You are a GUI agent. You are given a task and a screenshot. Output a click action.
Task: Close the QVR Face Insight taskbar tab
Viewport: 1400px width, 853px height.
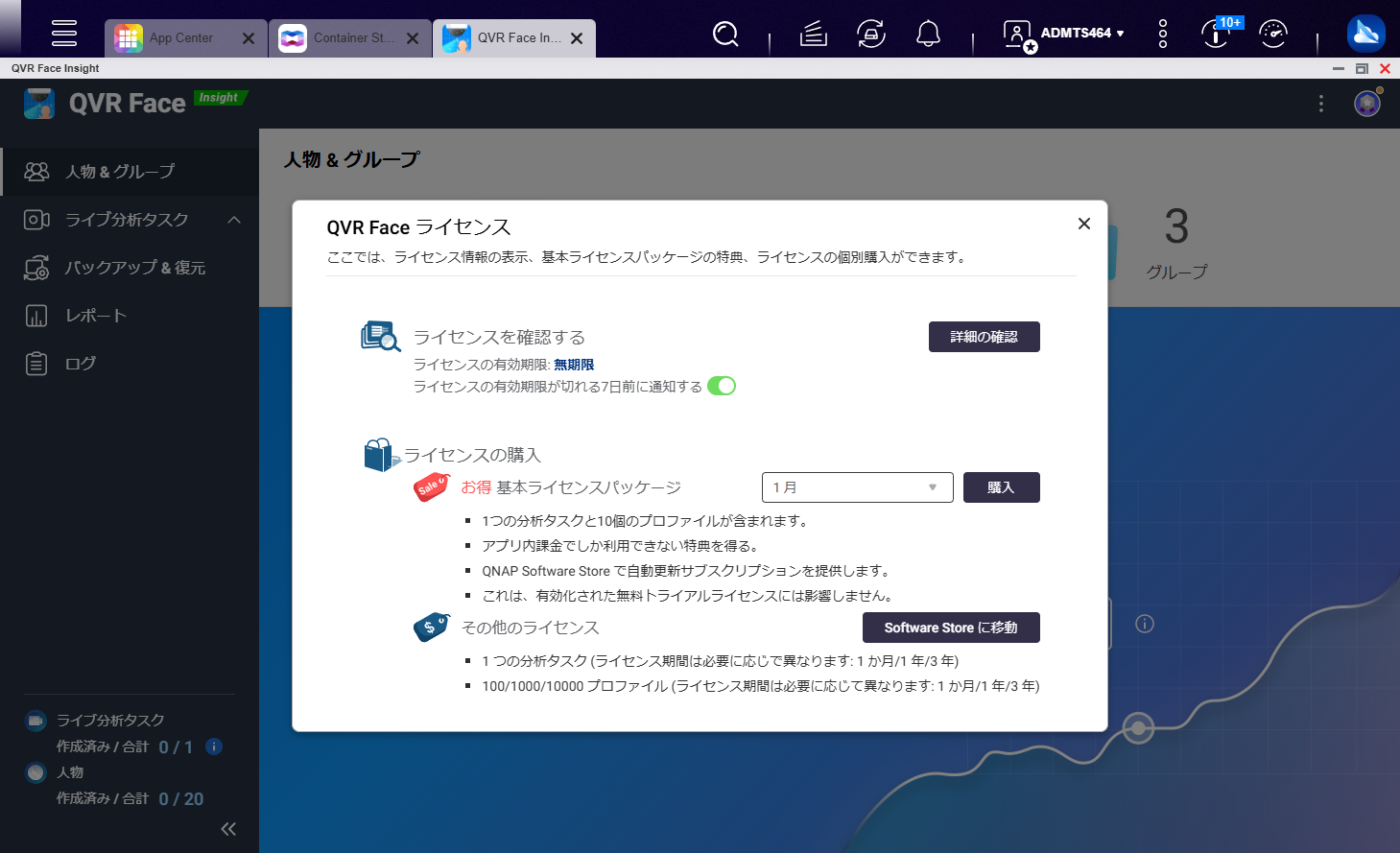pyautogui.click(x=577, y=38)
